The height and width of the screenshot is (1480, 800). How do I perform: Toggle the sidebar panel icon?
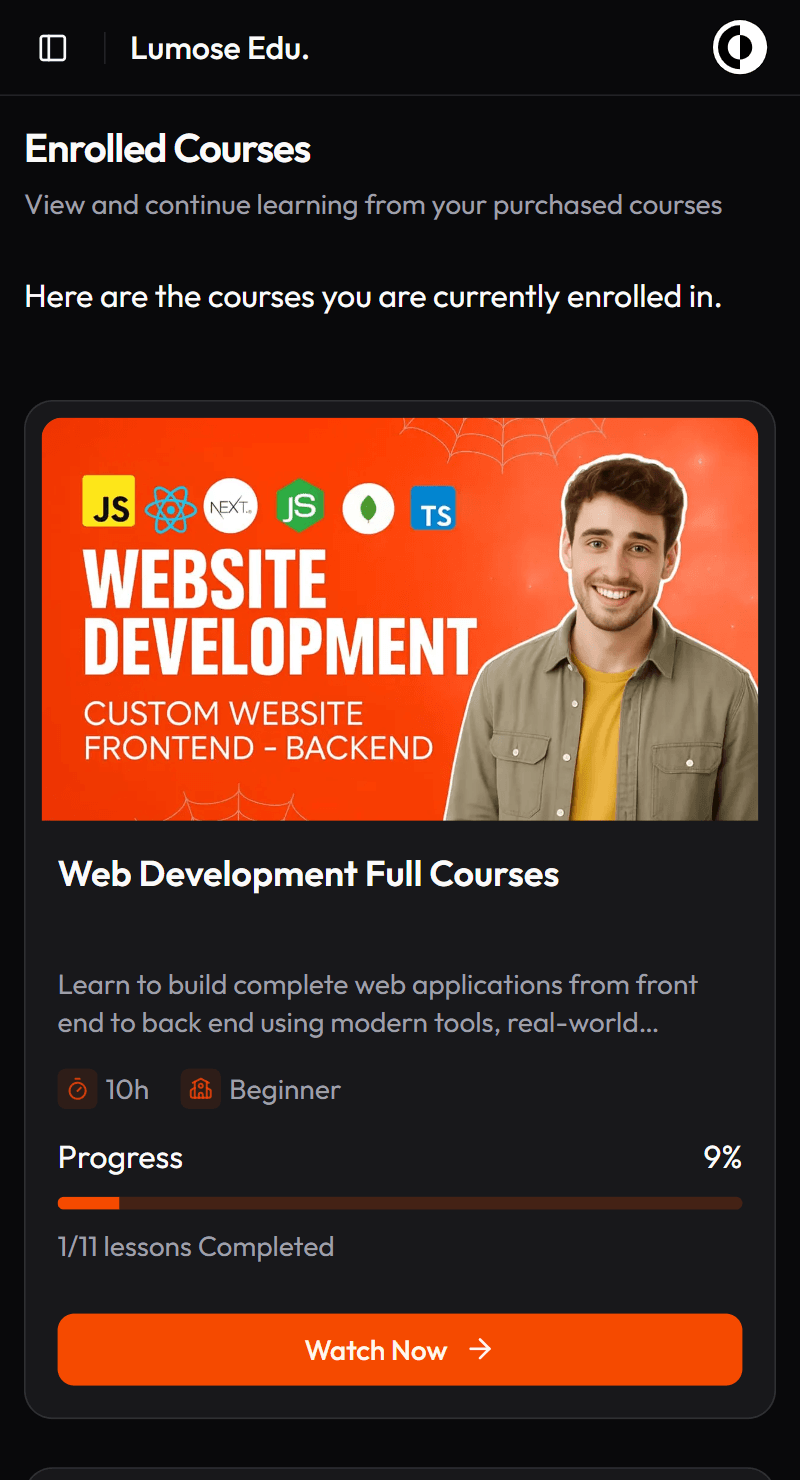pos(52,48)
